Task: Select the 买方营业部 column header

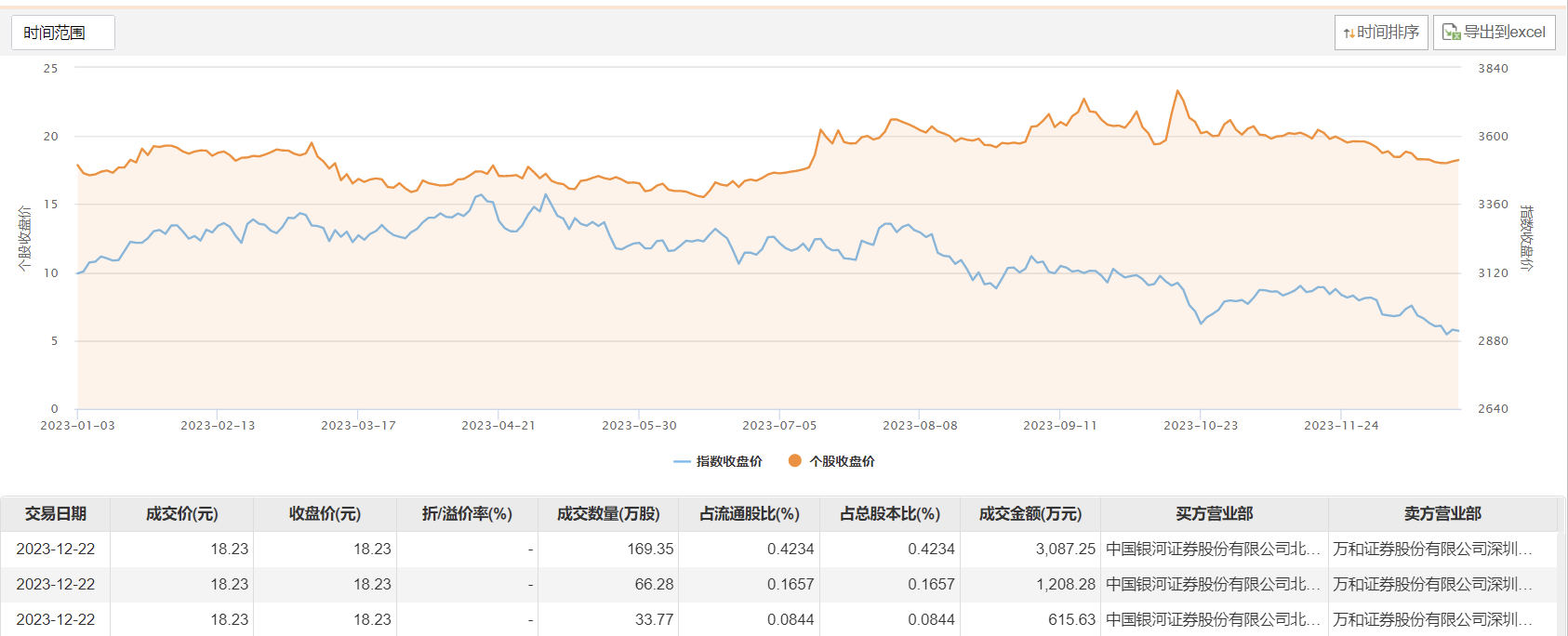Action: [1214, 514]
